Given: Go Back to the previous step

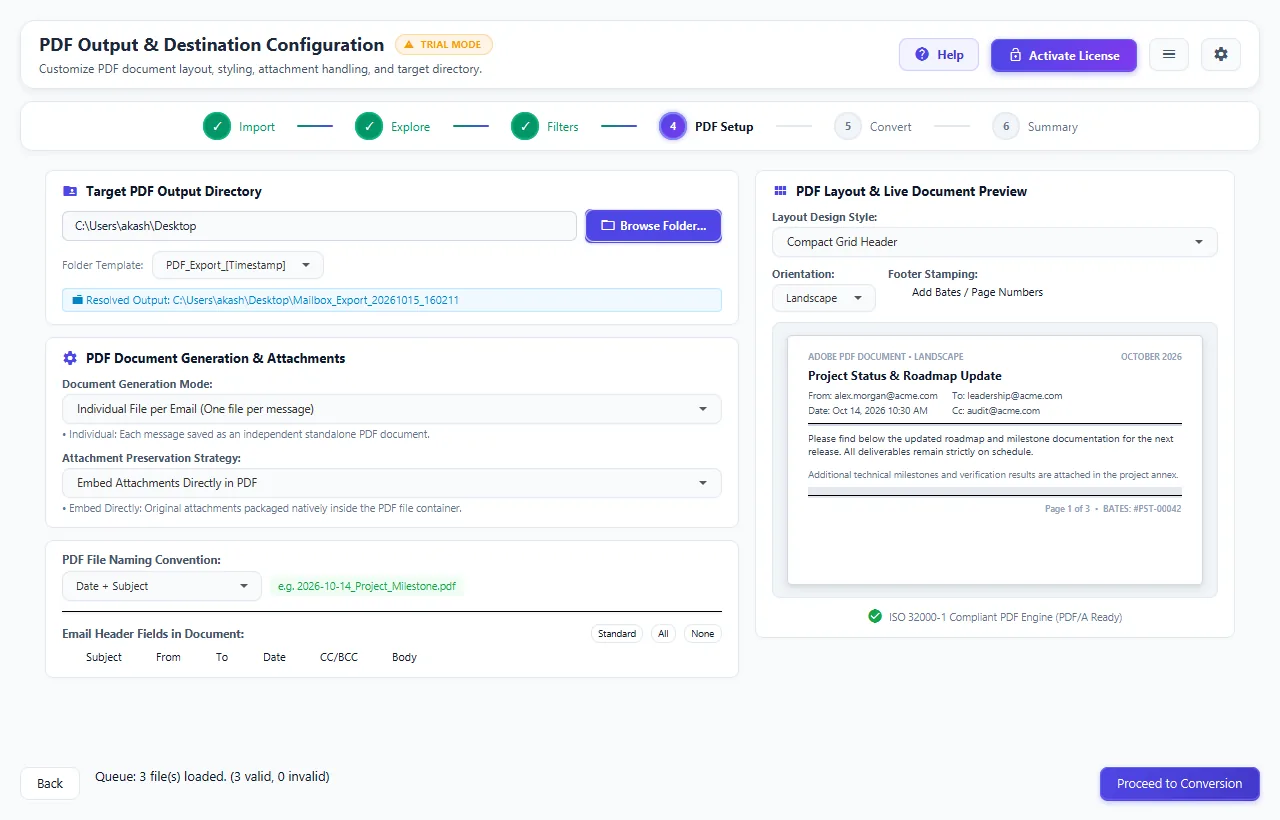Looking at the screenshot, I should pyautogui.click(x=50, y=784).
